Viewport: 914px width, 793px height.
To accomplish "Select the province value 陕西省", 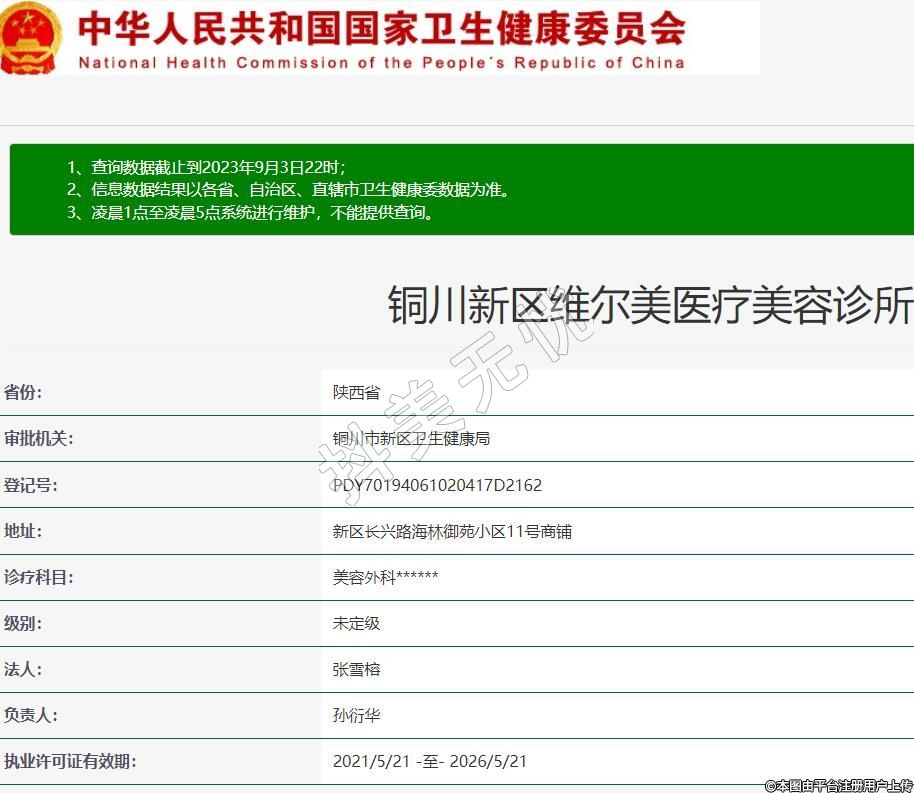I will pos(356,392).
